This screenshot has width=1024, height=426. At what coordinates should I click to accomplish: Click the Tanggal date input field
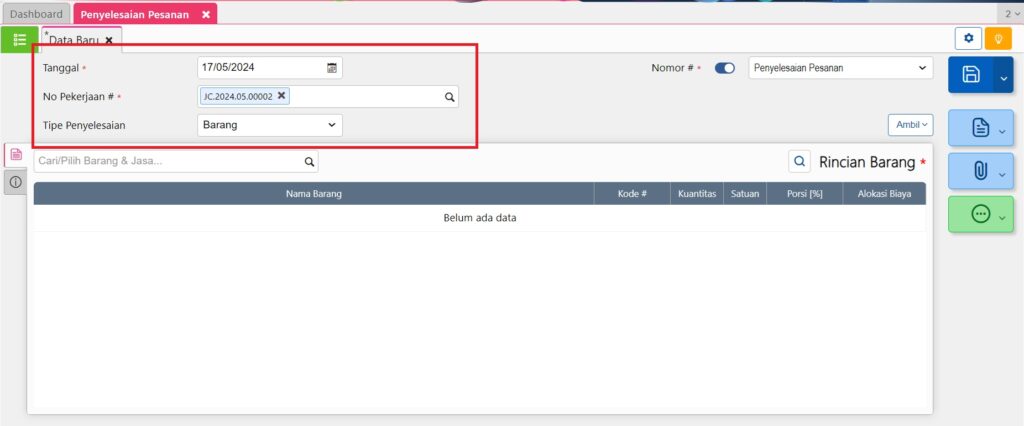tap(270, 67)
